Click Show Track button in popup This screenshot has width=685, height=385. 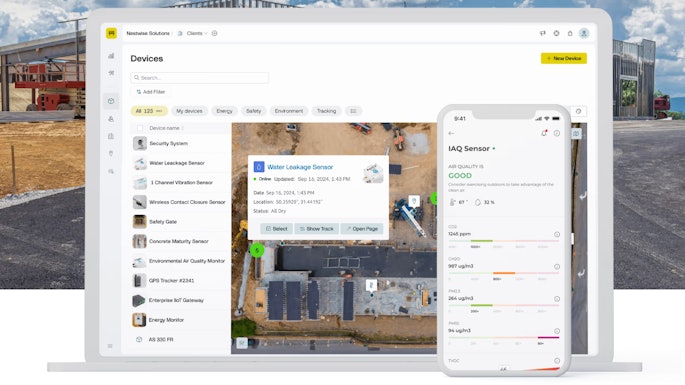coord(317,229)
